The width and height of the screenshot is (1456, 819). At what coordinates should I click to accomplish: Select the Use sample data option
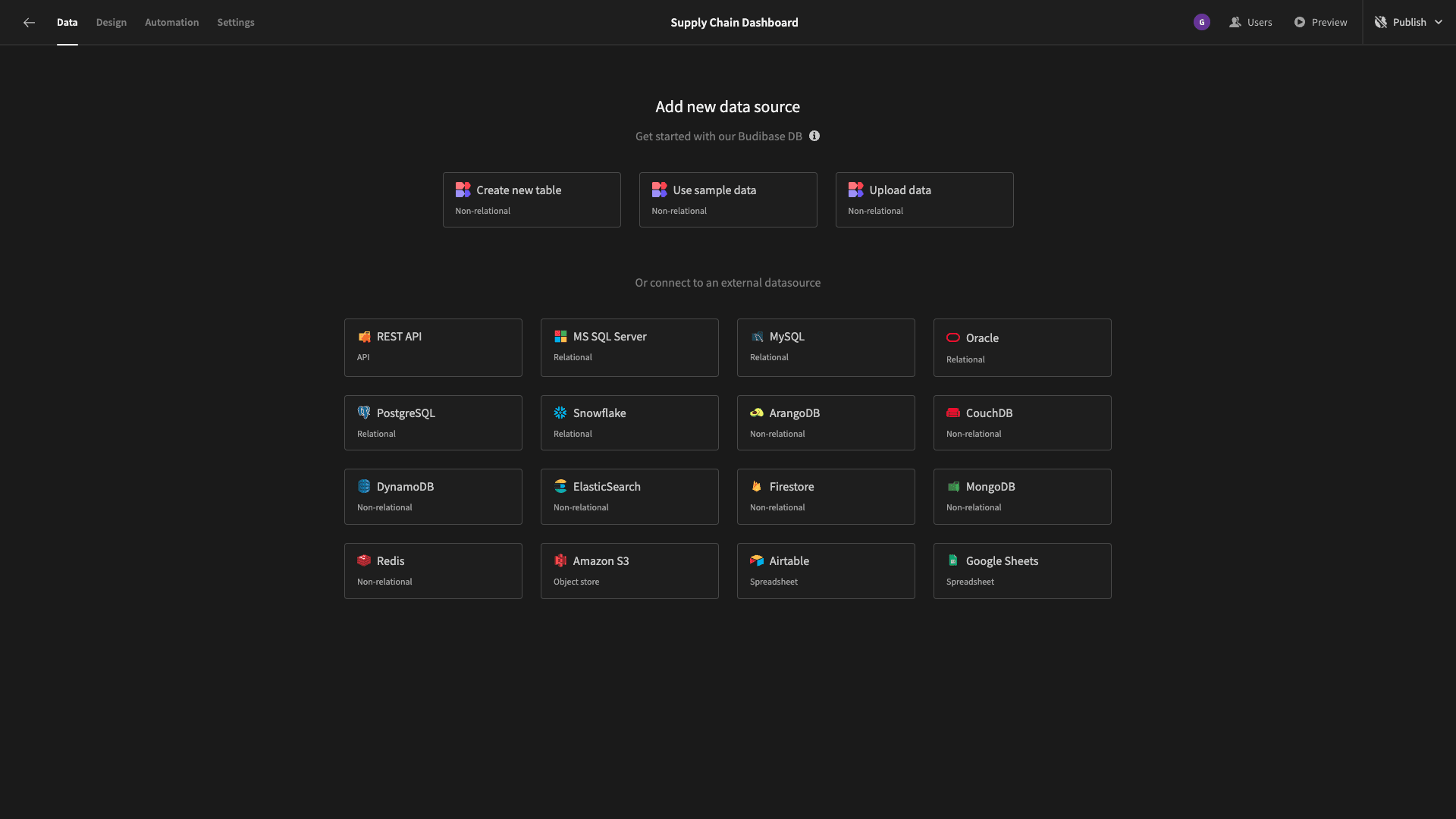pyautogui.click(x=728, y=199)
